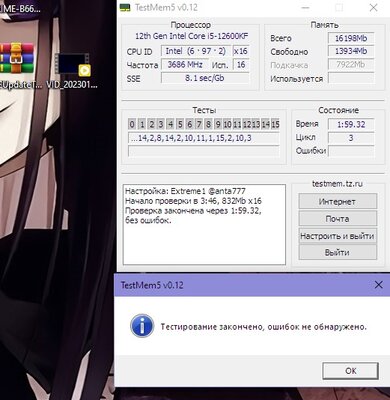Open the WinRAR archive desktop icon
390x400 pixels.
click(x=17, y=58)
